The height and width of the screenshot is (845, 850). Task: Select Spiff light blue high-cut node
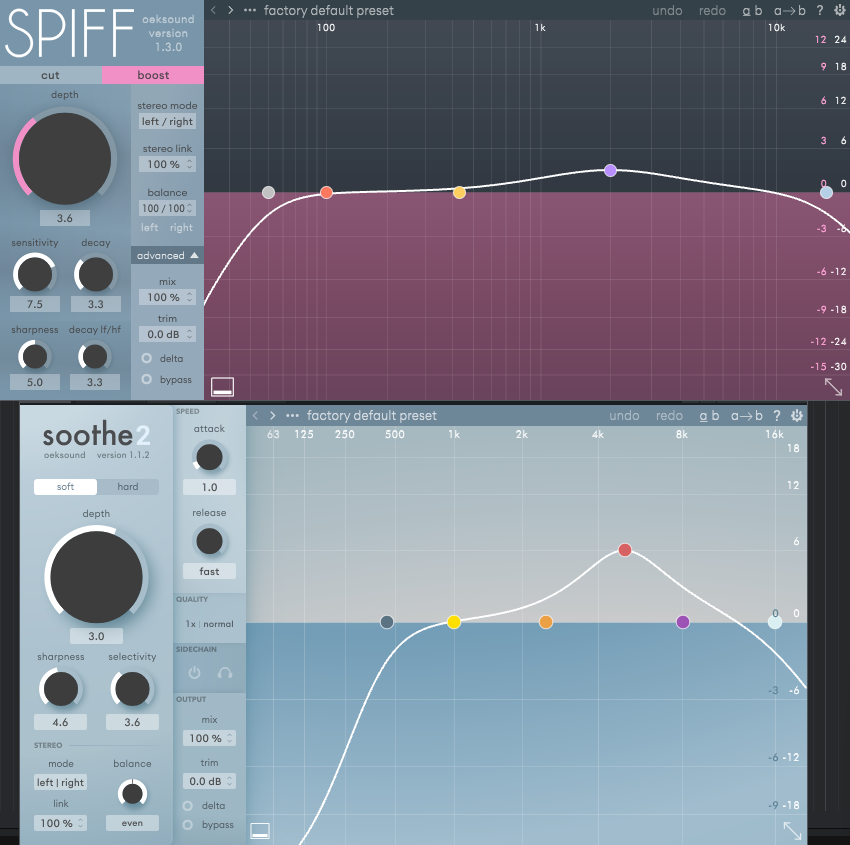coord(826,192)
